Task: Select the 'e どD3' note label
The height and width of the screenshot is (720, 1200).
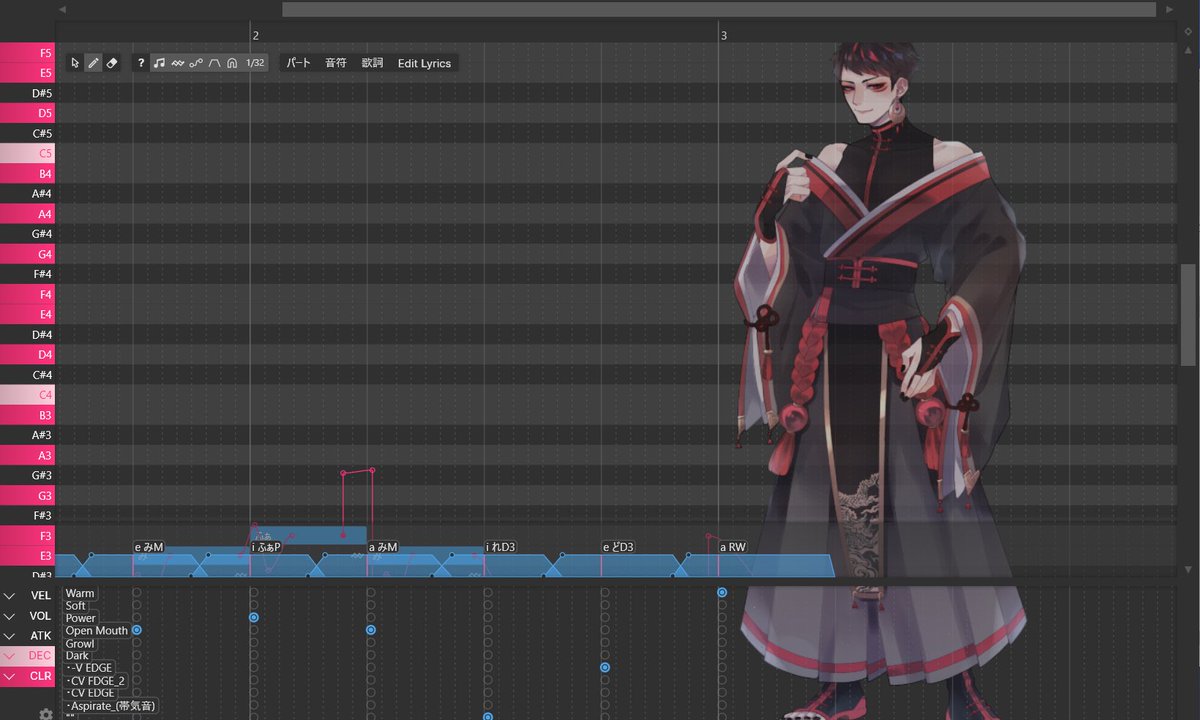Action: point(618,547)
